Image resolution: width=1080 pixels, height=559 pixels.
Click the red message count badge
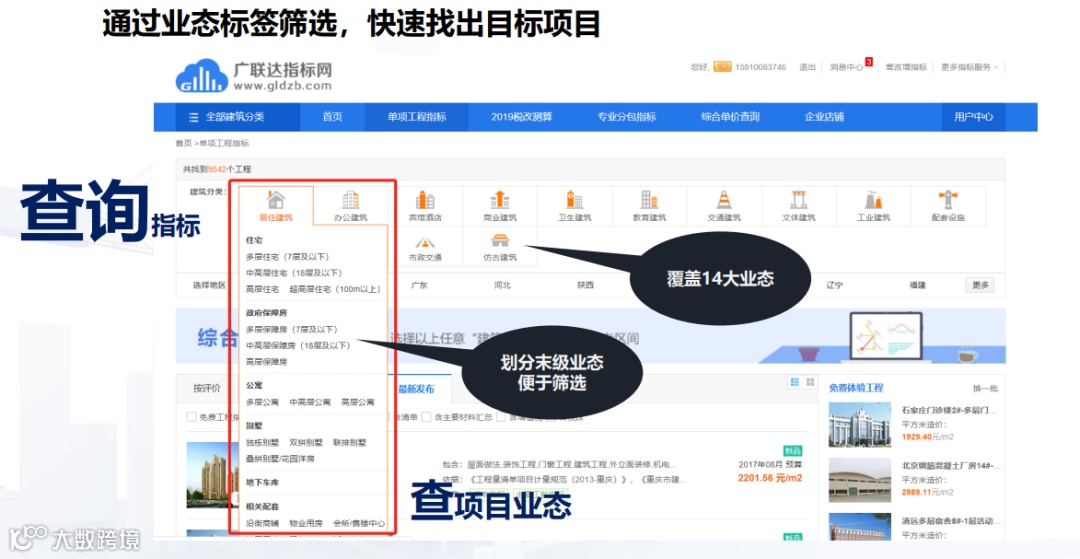click(x=869, y=62)
